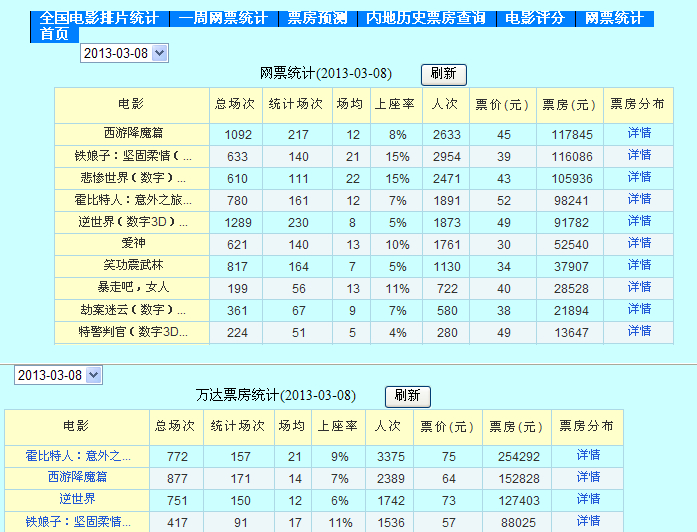
Task: Open 详情 for 霍比特人 in 万达 table
Action: (589, 455)
